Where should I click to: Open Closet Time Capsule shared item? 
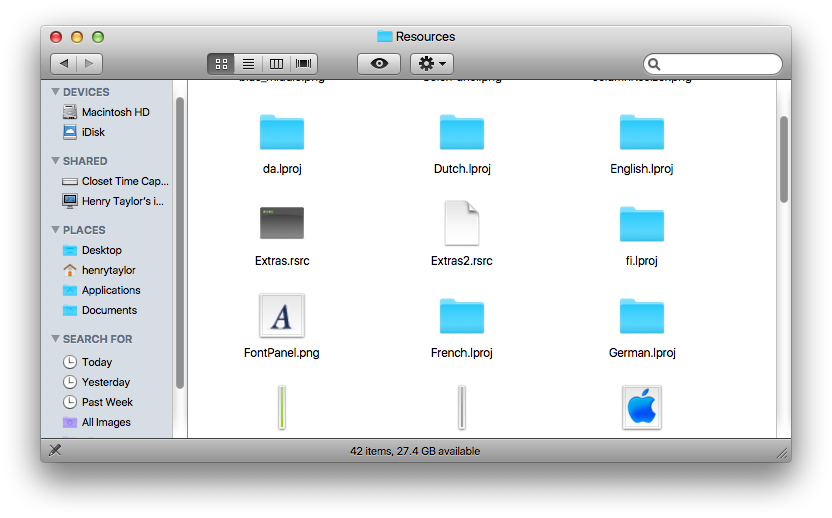[x=116, y=182]
